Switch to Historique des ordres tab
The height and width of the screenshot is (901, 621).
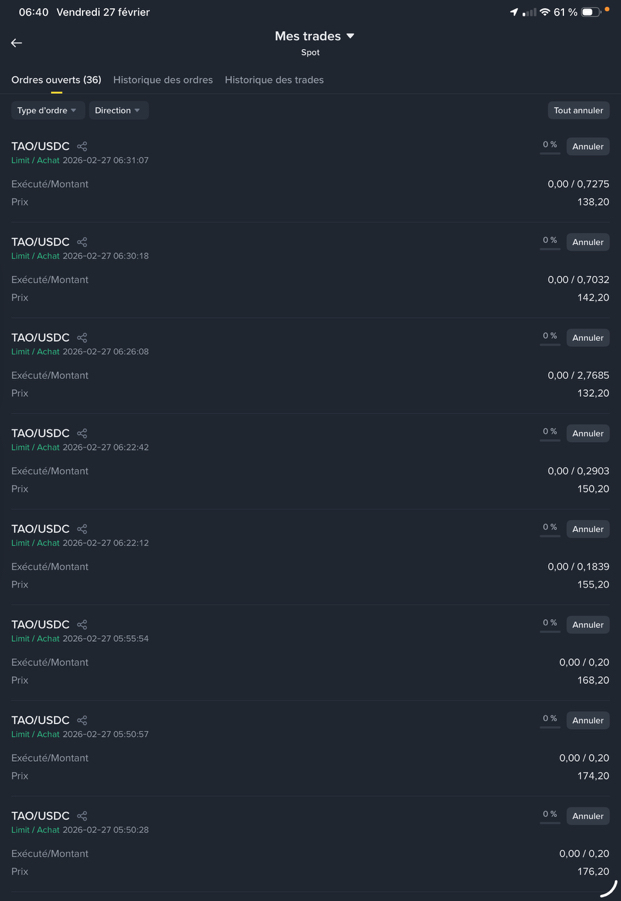pyautogui.click(x=163, y=80)
